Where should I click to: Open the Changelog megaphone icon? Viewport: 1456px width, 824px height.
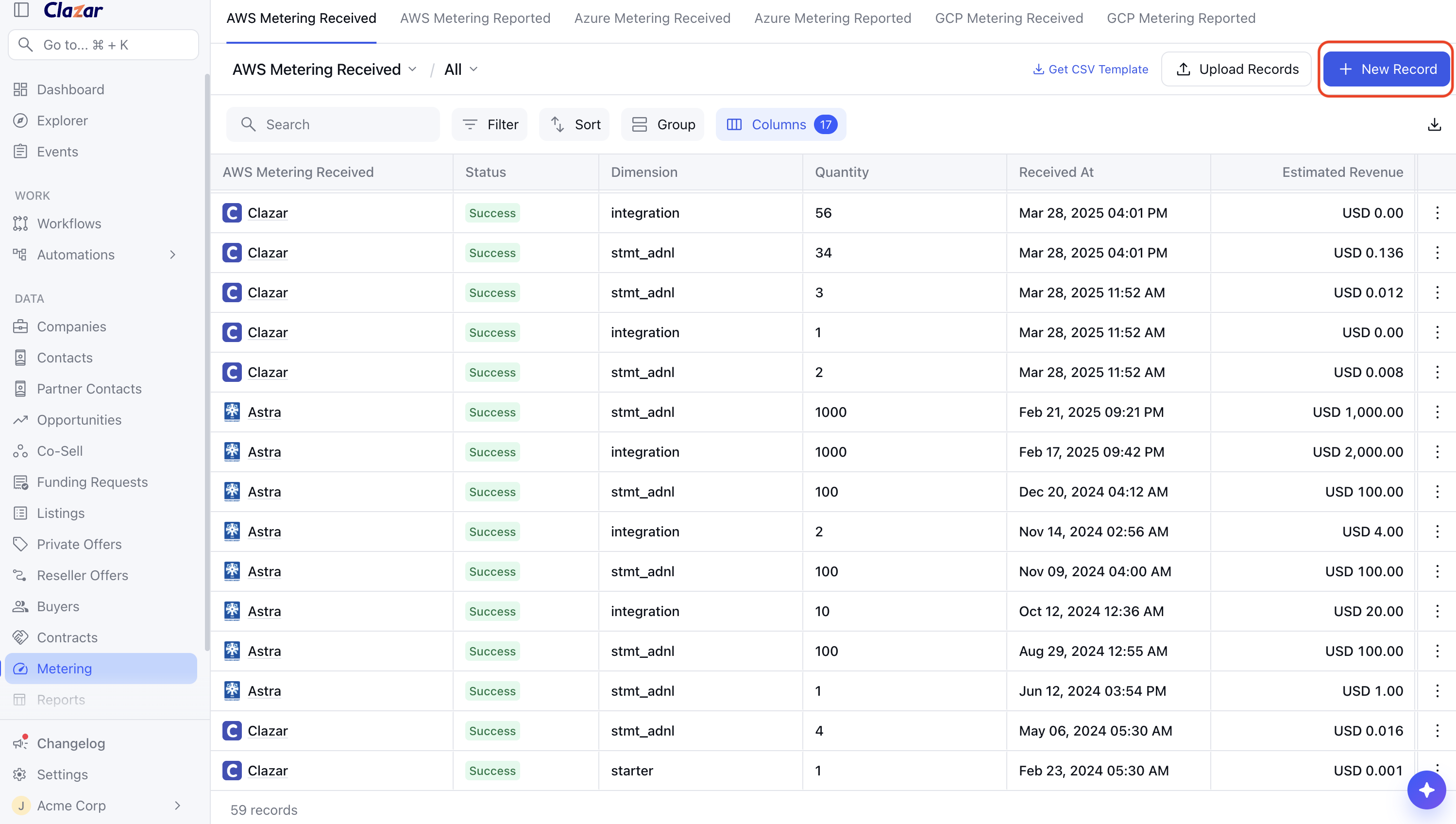tap(20, 742)
